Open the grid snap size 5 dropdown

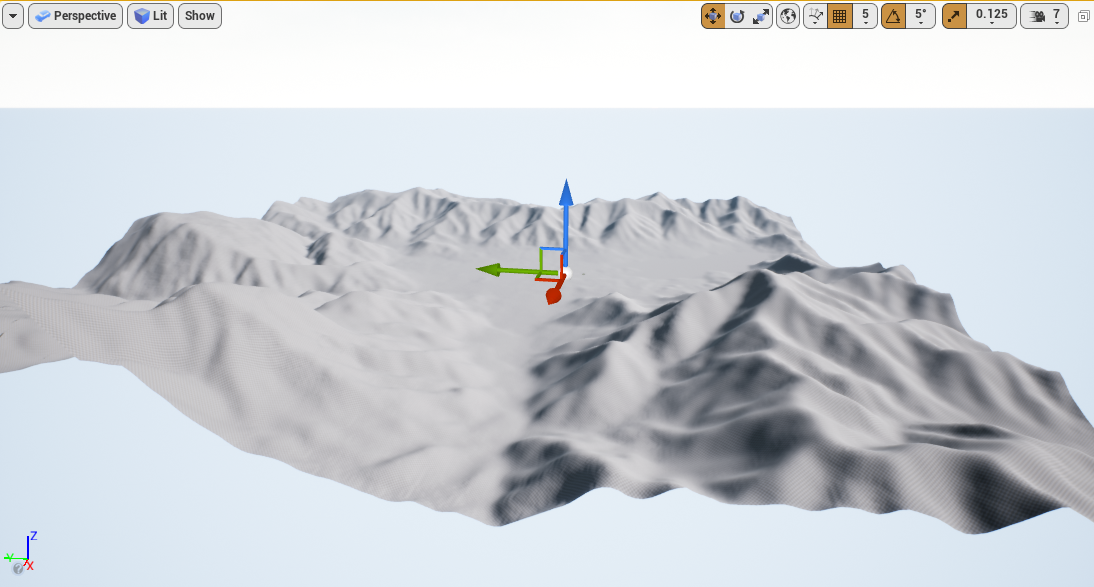click(865, 15)
